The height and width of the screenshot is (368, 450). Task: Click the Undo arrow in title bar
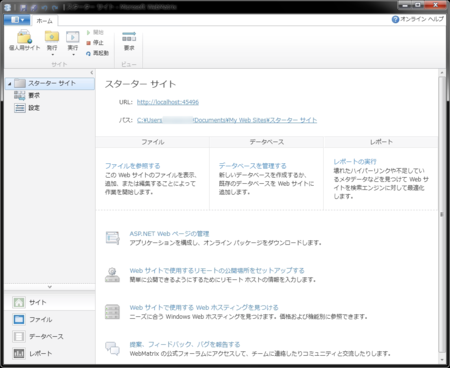pos(45,7)
